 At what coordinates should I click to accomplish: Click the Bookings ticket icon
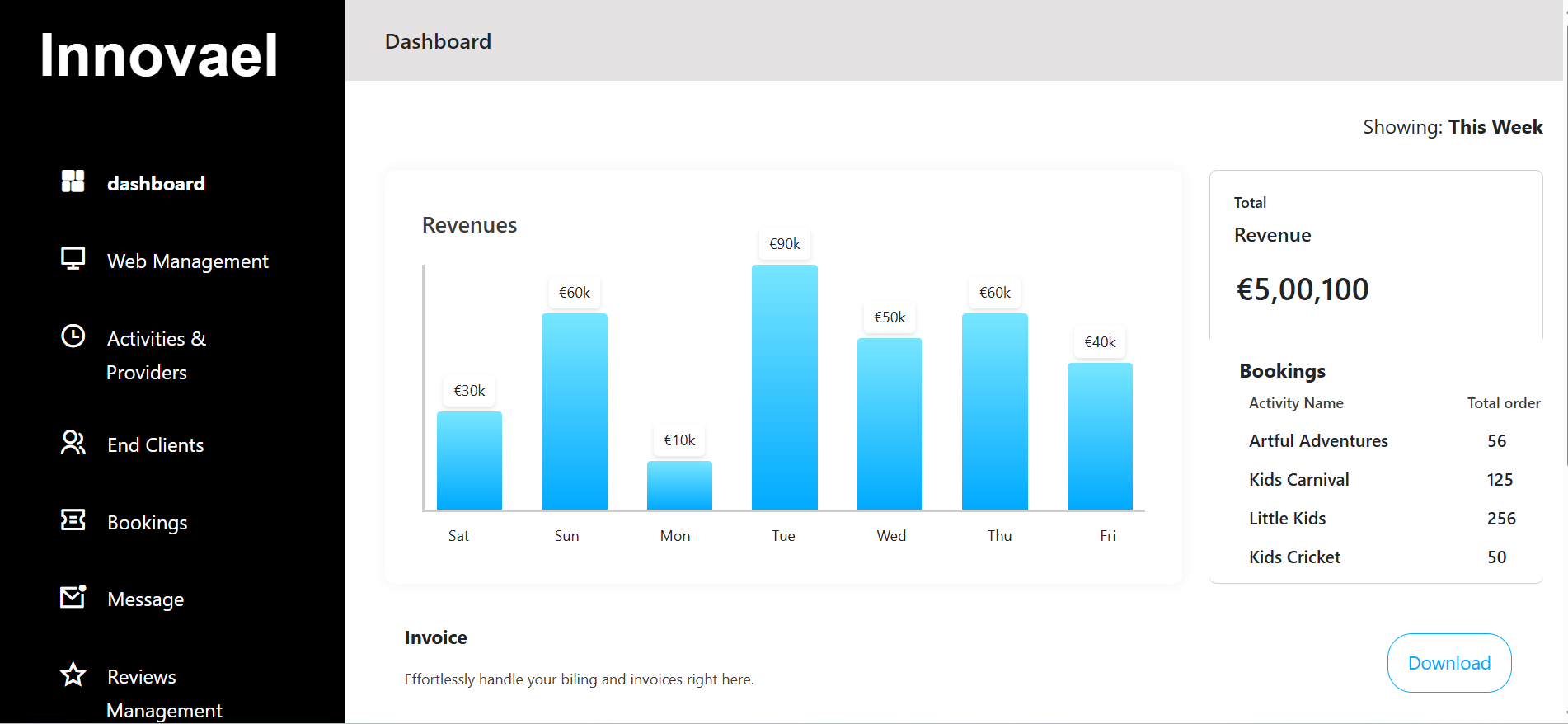coord(73,519)
